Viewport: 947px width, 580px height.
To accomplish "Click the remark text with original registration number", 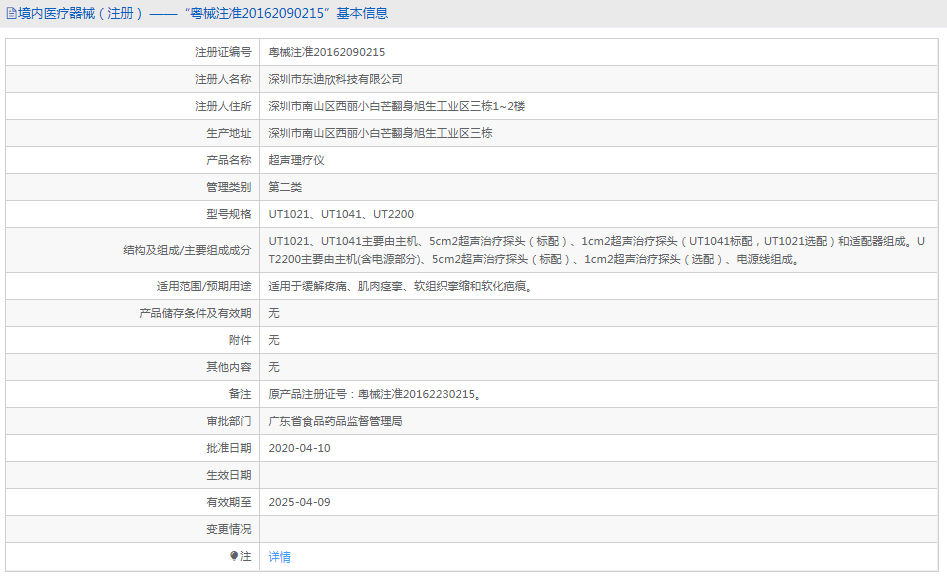I will click(x=375, y=394).
